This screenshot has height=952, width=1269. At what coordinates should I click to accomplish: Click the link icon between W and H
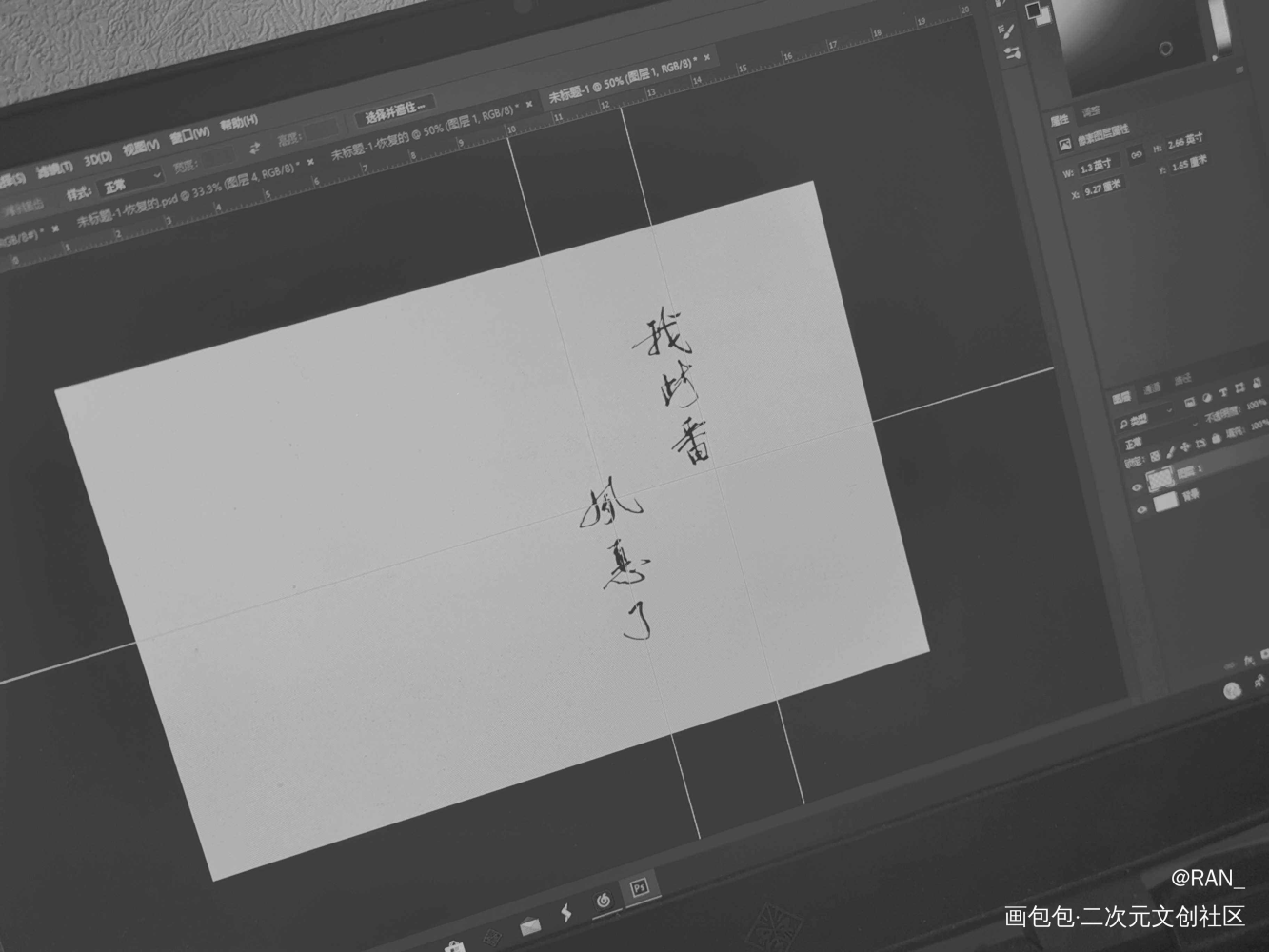point(1136,155)
